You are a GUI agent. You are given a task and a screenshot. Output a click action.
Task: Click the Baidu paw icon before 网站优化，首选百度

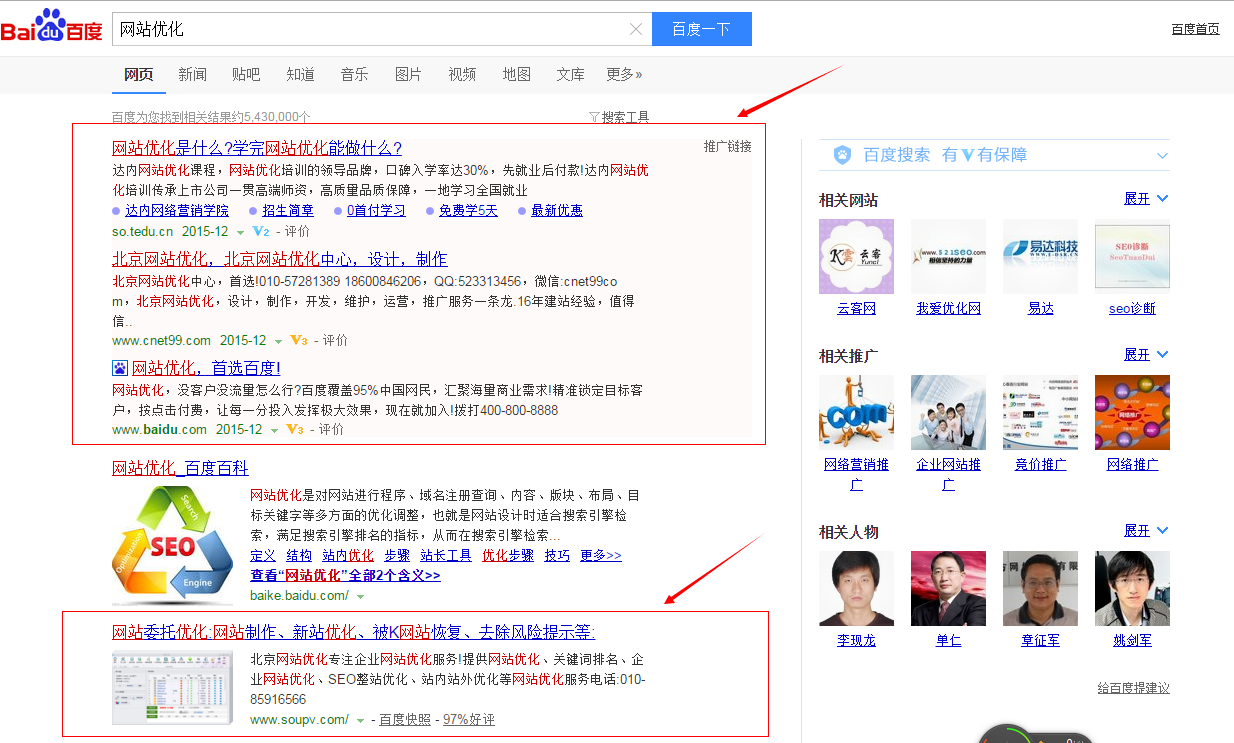tap(120, 367)
